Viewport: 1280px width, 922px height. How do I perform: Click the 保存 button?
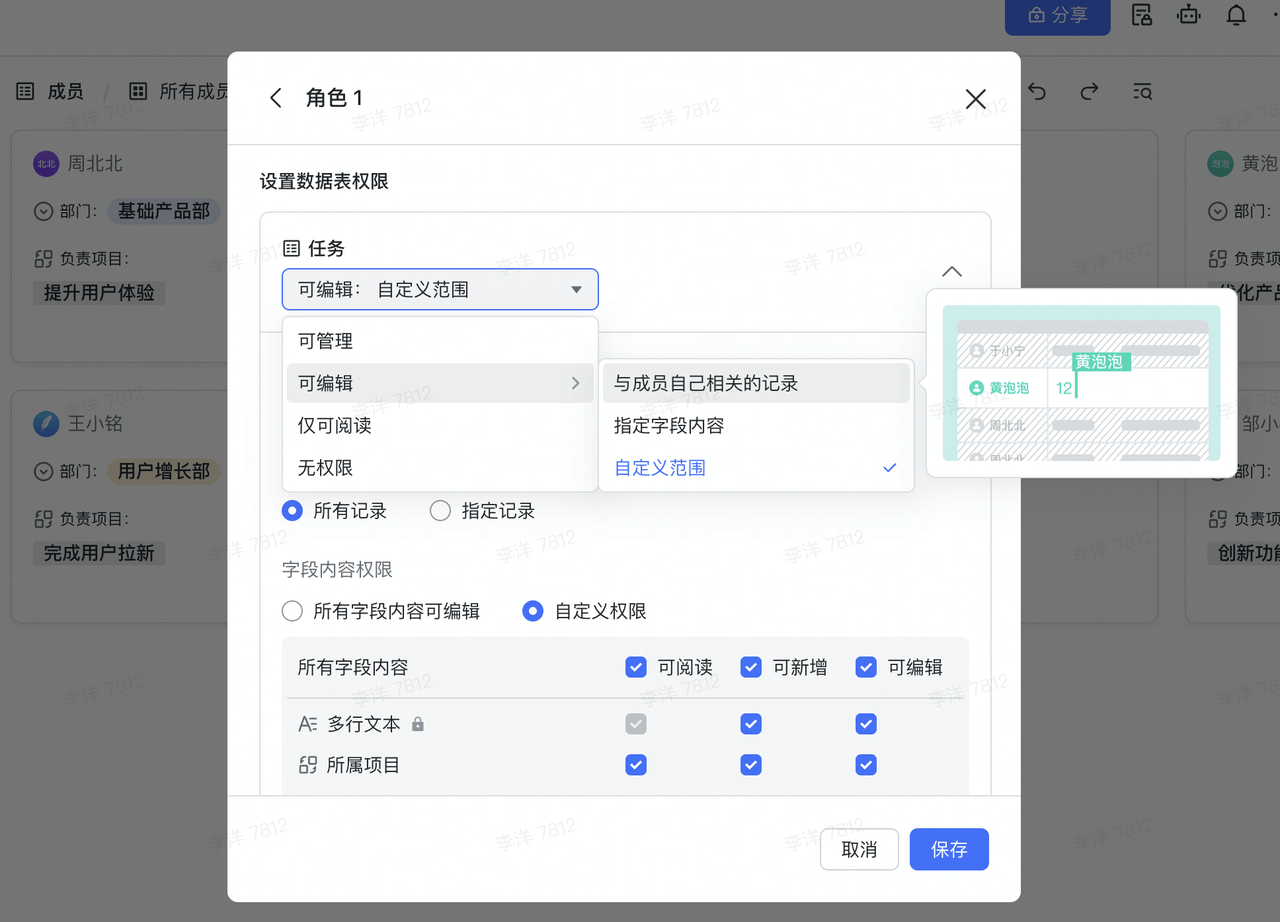pyautogui.click(x=948, y=849)
